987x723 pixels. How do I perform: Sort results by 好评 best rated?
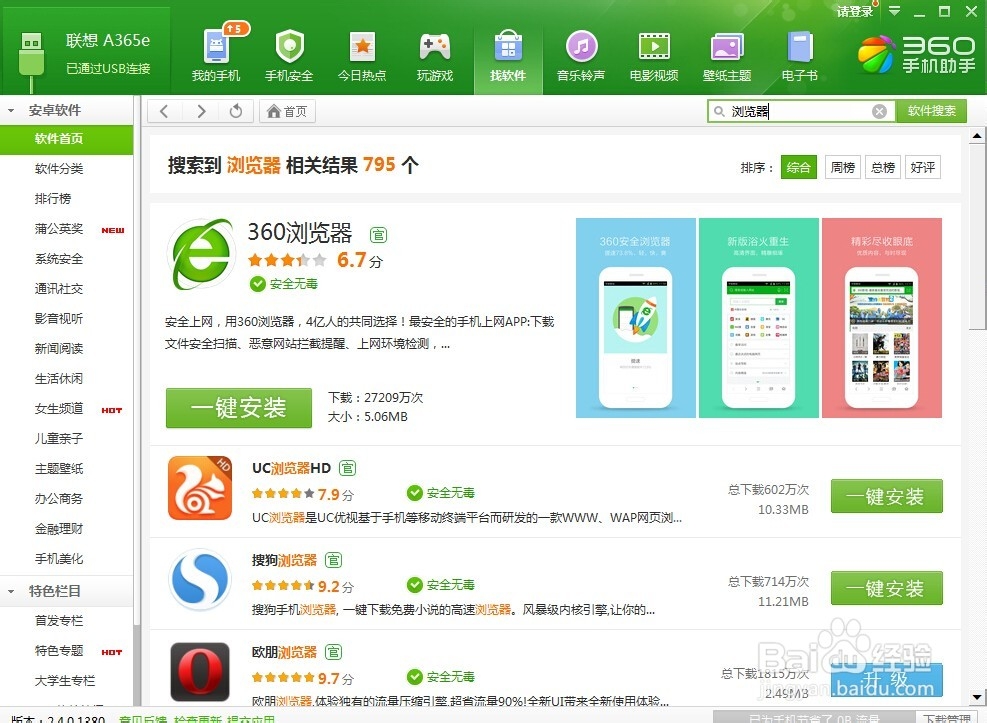pos(922,167)
